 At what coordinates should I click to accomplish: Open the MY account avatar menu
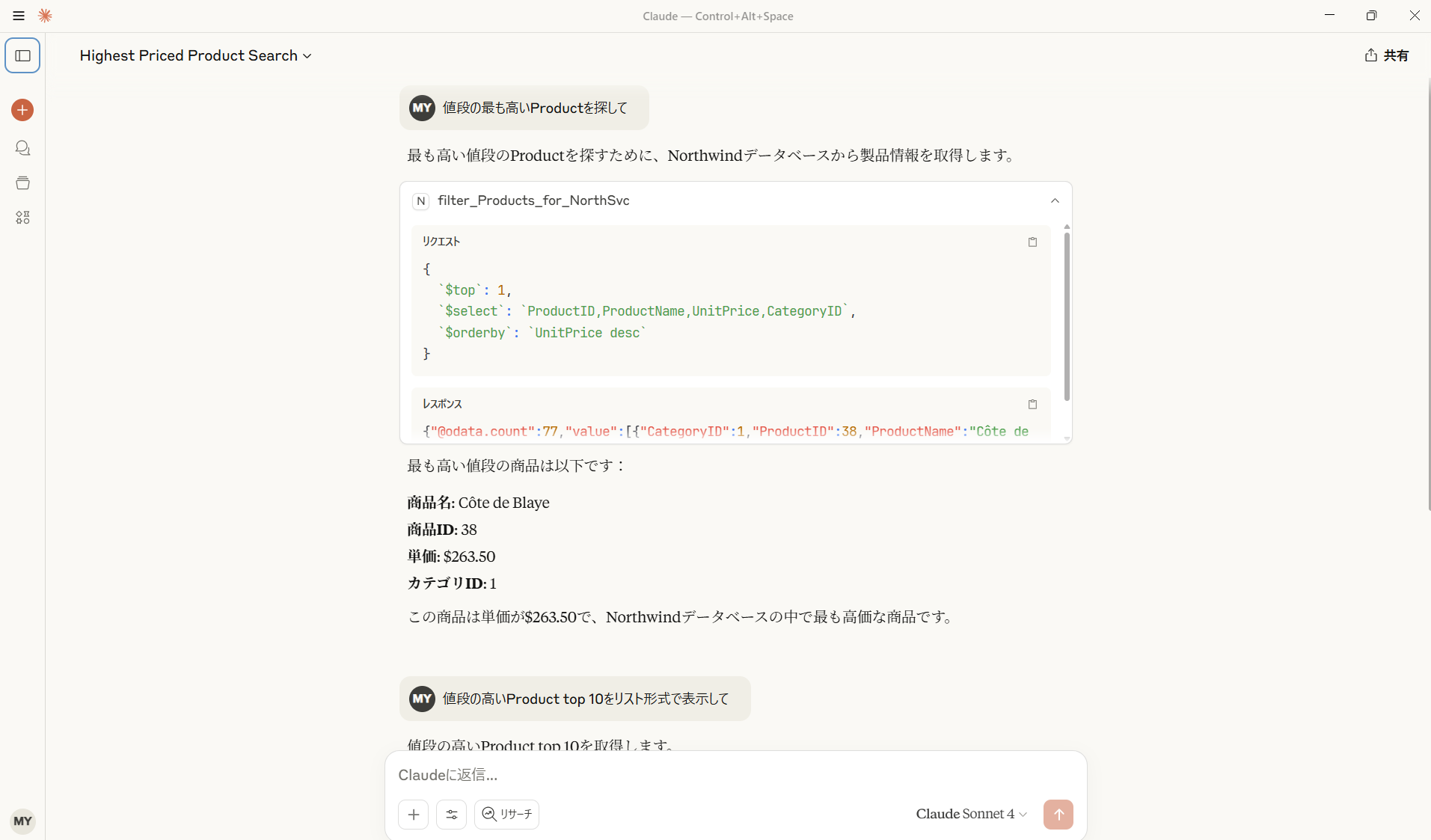tap(22, 821)
